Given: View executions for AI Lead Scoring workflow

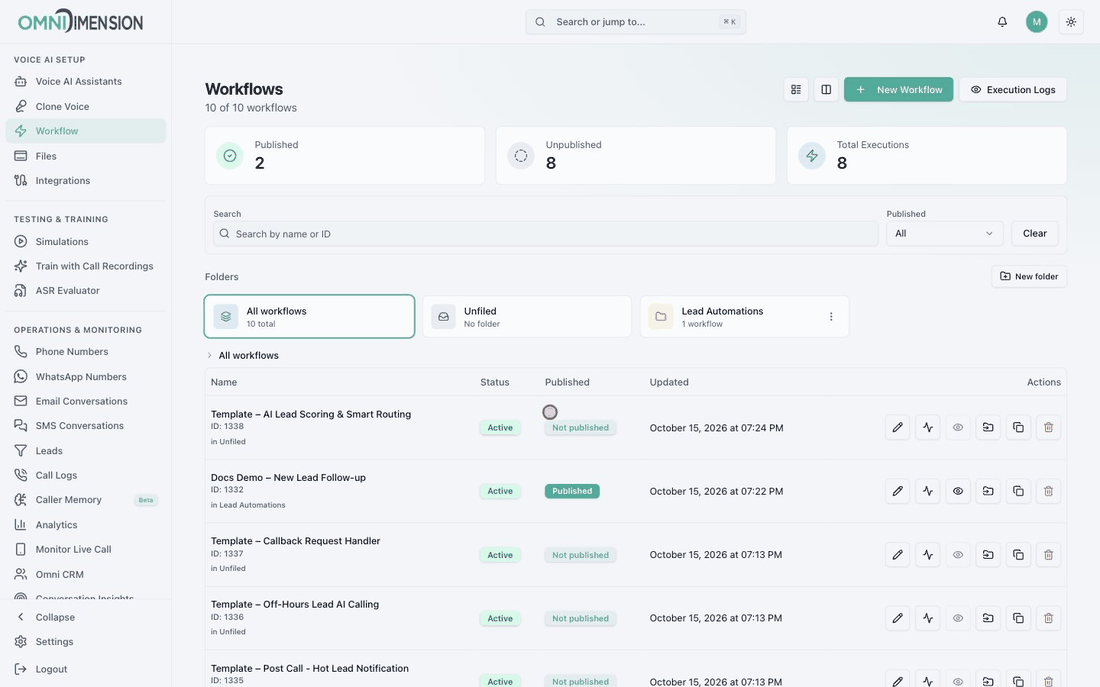Looking at the screenshot, I should [927, 427].
